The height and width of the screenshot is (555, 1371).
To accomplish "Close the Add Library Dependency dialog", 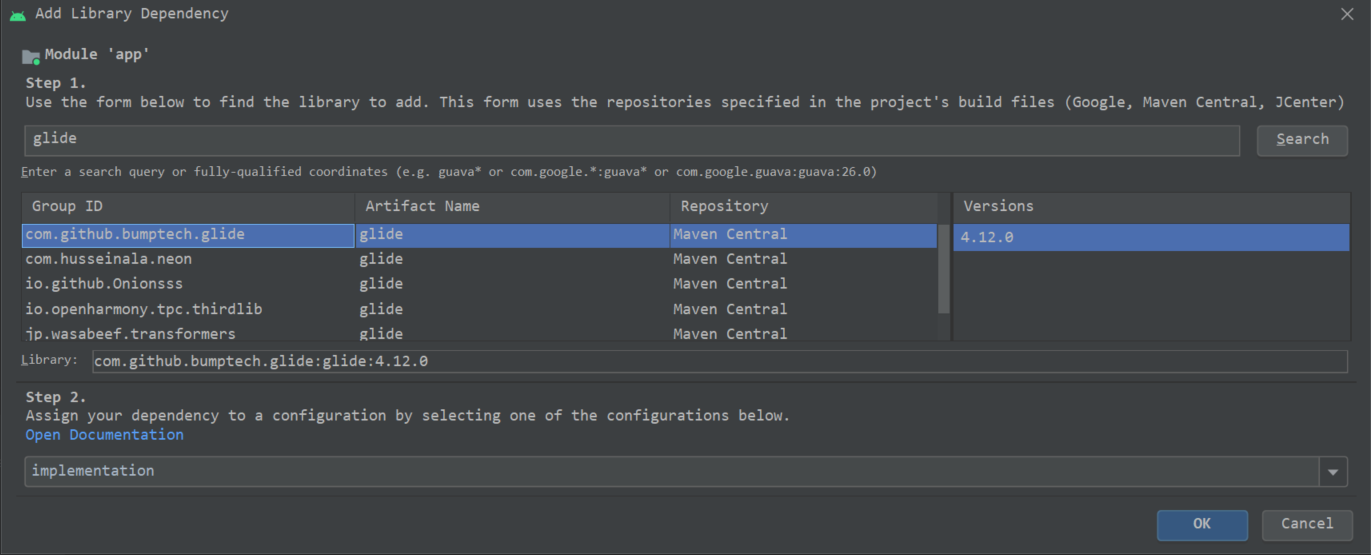I will click(x=1347, y=14).
